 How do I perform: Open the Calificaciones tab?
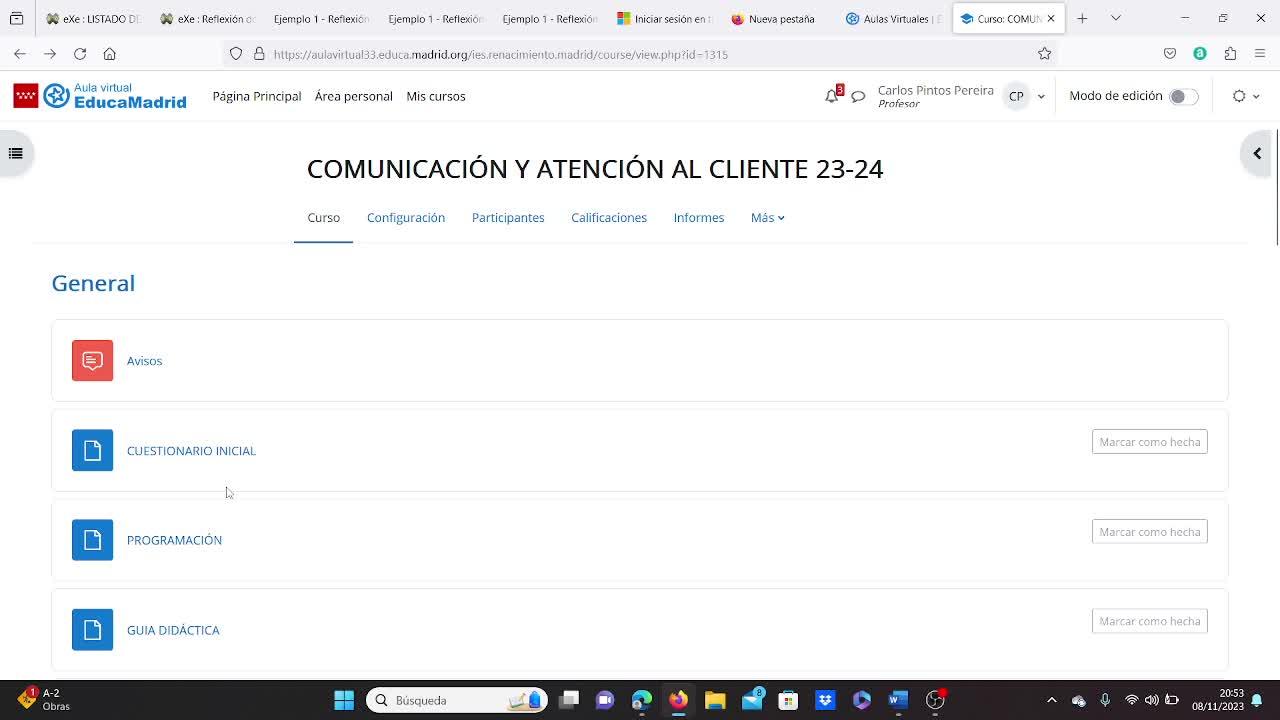click(609, 217)
